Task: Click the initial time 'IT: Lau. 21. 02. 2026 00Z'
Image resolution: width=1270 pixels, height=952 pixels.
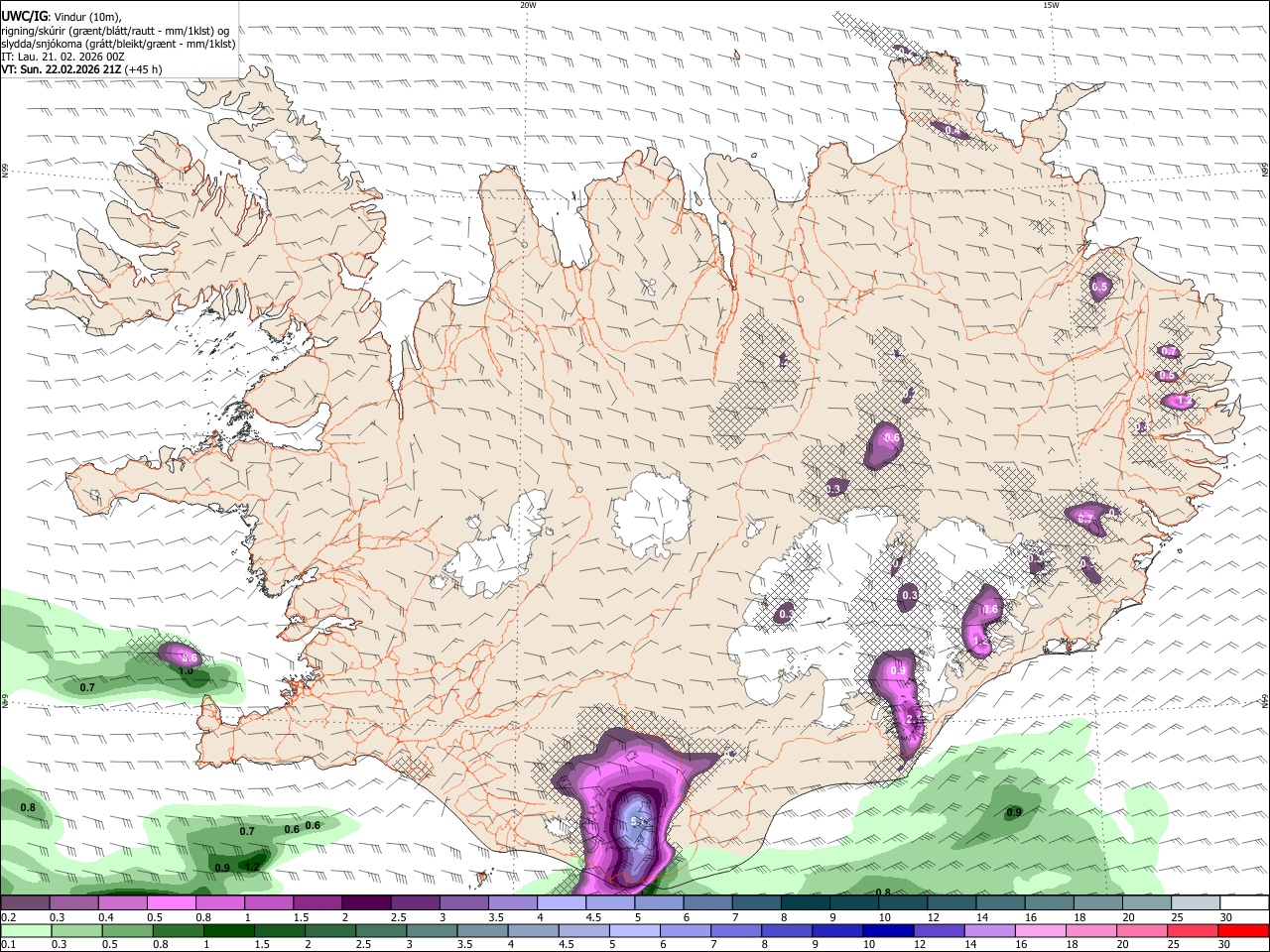Action: (63, 57)
